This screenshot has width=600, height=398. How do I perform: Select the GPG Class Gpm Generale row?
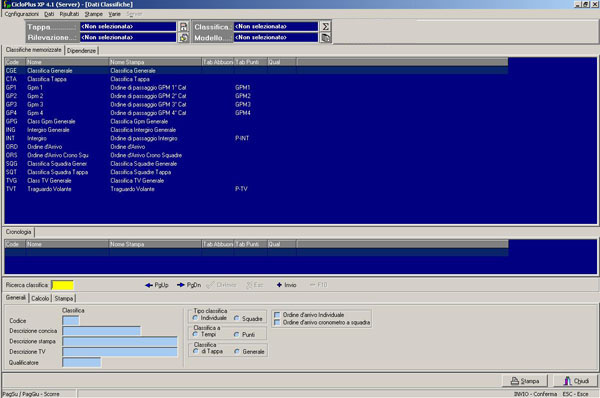tap(256, 121)
